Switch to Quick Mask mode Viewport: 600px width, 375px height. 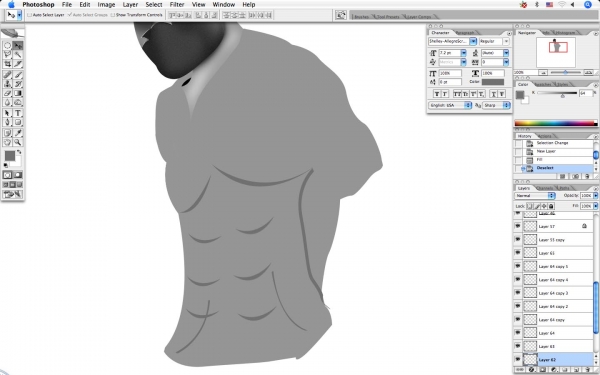pyautogui.click(x=18, y=175)
